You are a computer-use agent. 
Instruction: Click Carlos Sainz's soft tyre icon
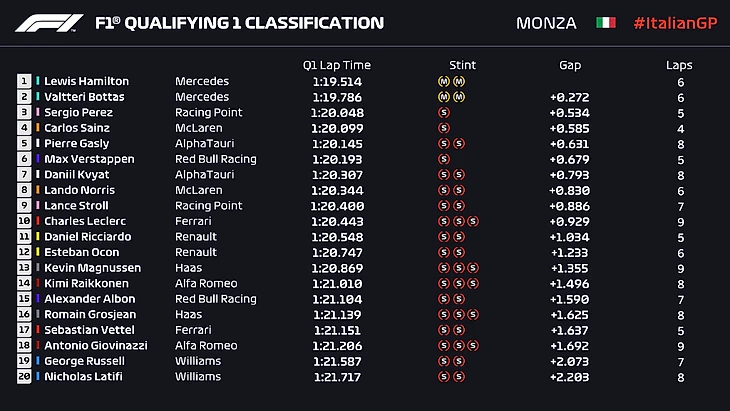click(x=444, y=128)
